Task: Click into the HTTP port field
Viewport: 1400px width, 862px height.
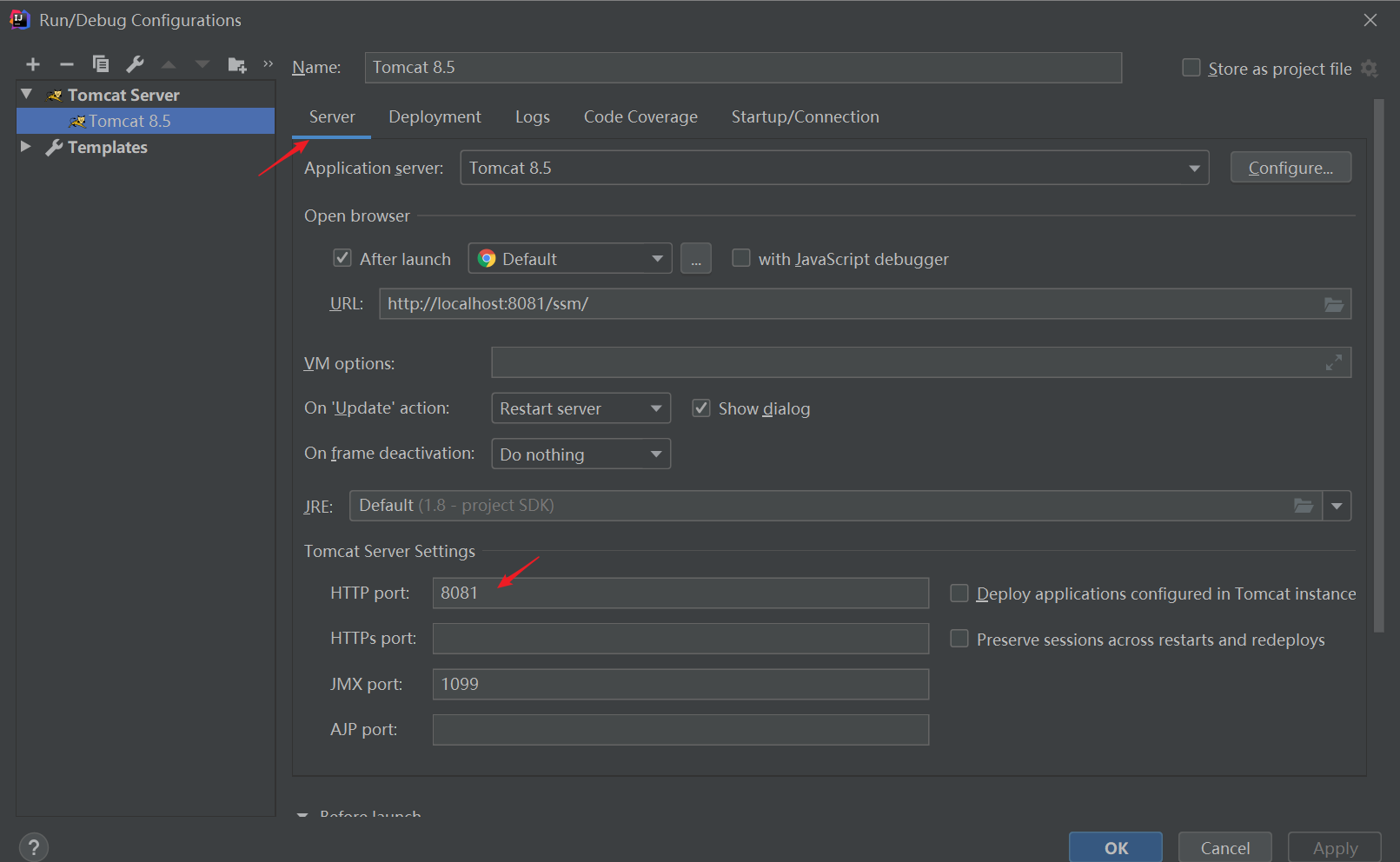Action: pos(680,593)
